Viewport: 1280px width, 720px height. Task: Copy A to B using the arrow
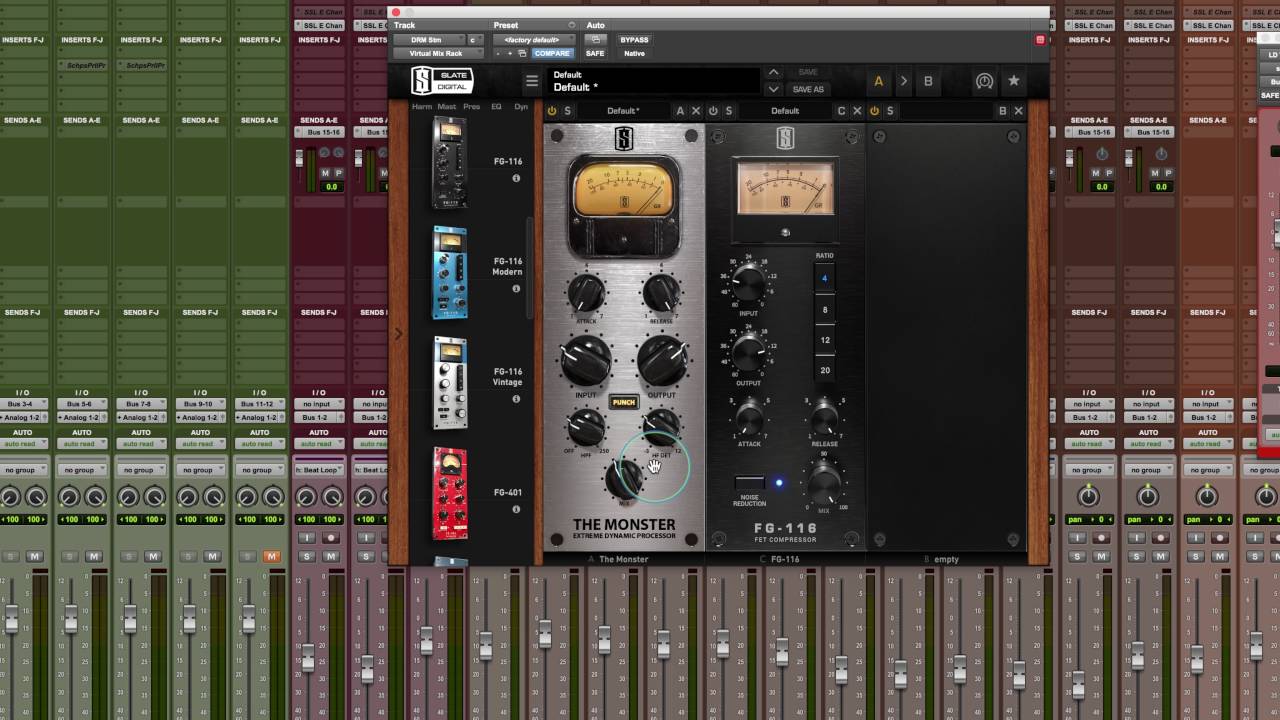(903, 81)
